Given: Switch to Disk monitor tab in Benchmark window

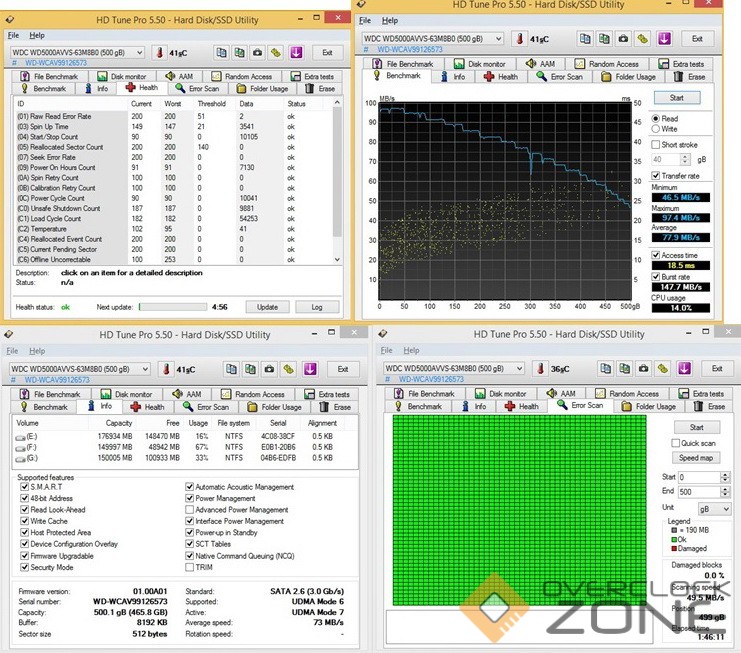Looking at the screenshot, I should point(480,64).
